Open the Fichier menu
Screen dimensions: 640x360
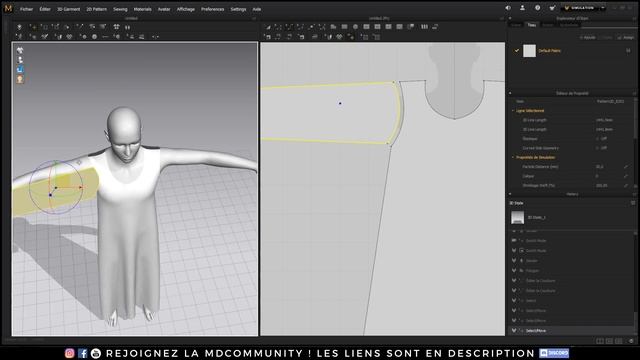26,9
